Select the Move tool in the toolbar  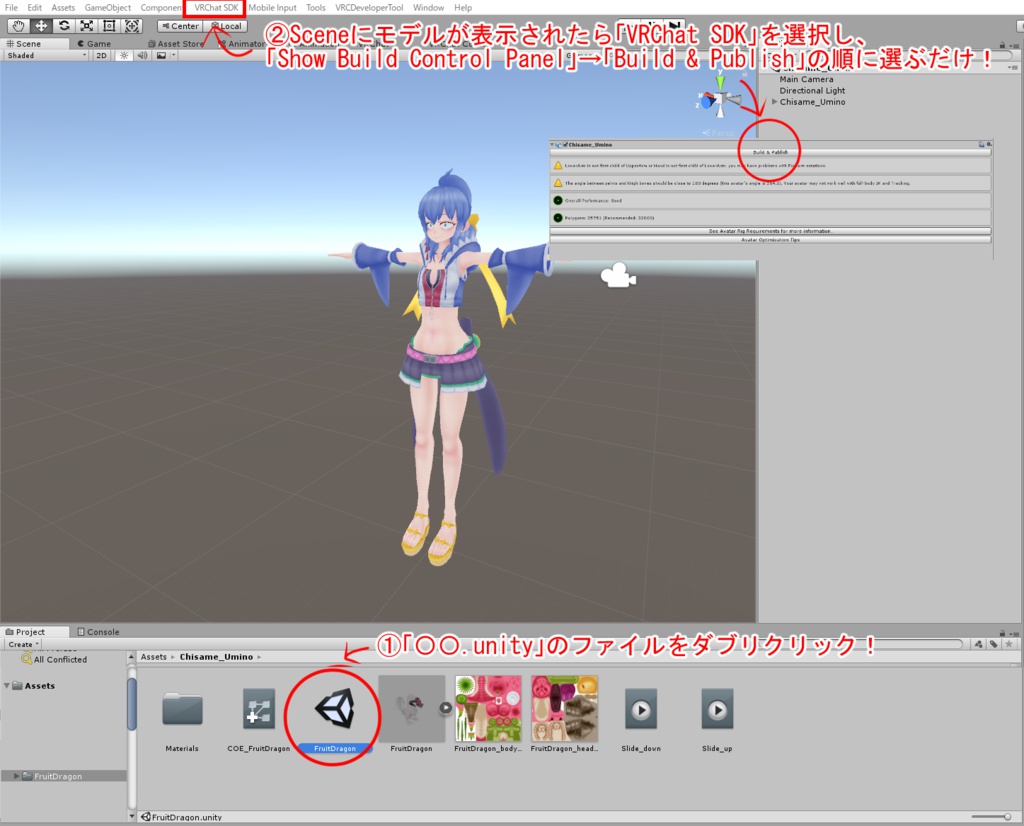coord(41,26)
